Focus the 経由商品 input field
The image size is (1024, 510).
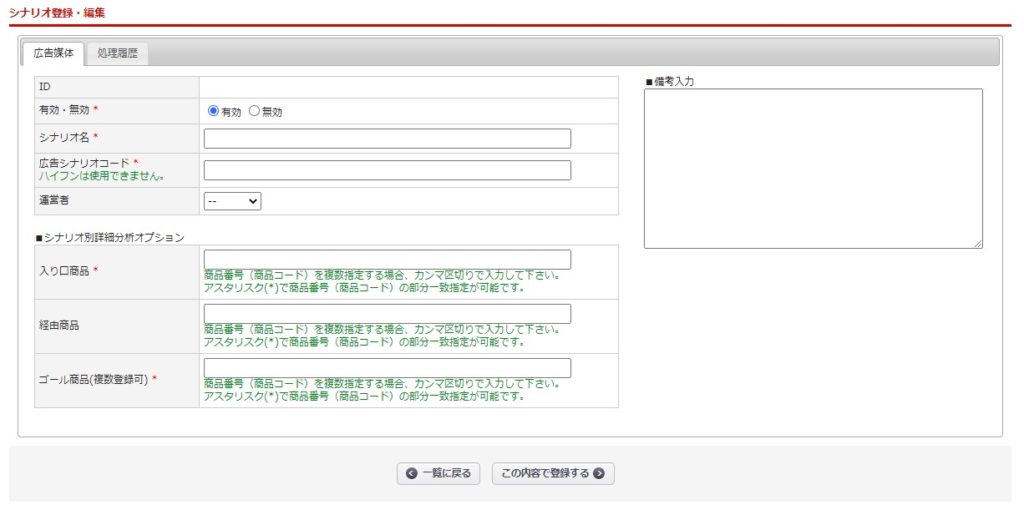387,313
